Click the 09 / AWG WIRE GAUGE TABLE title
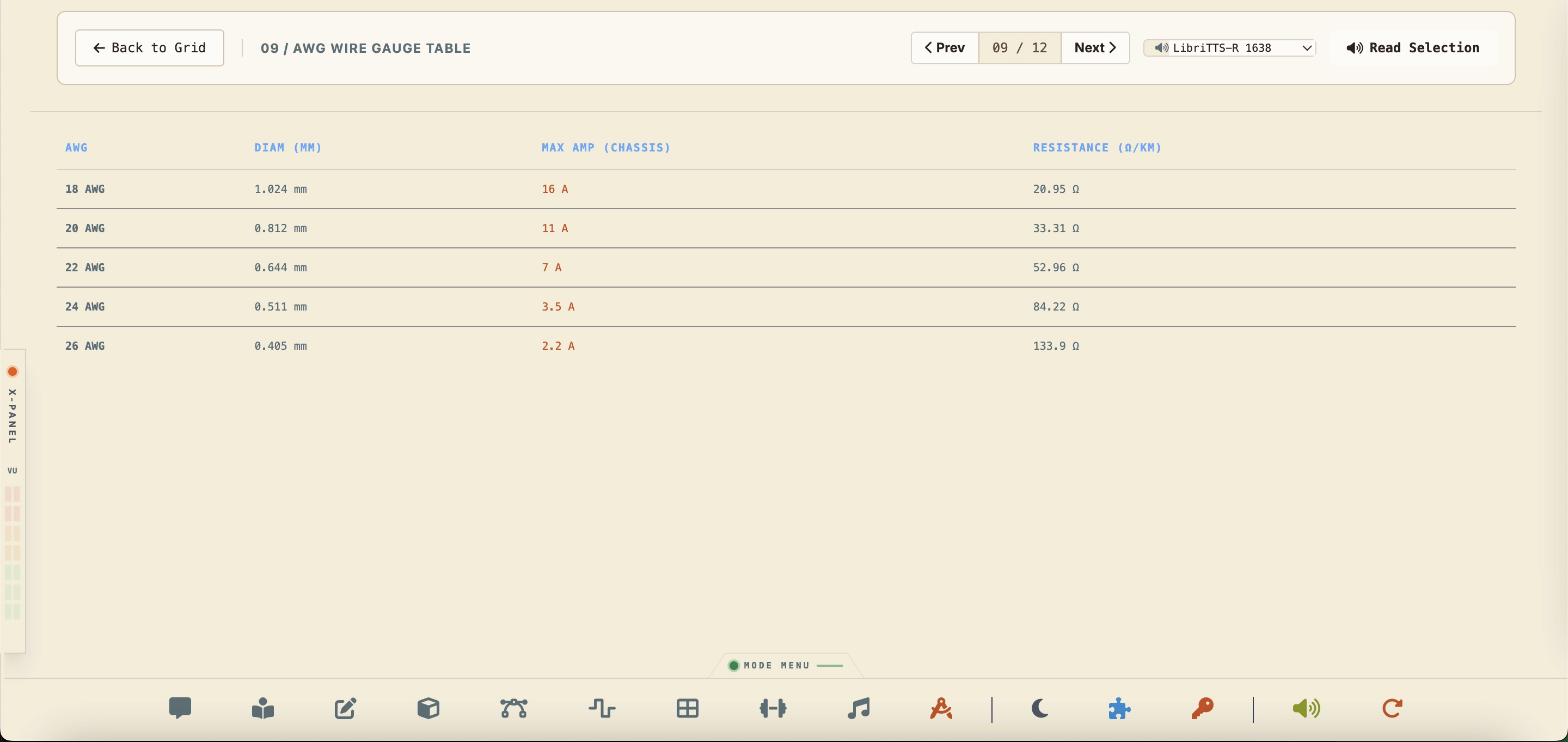1568x742 pixels. [365, 48]
